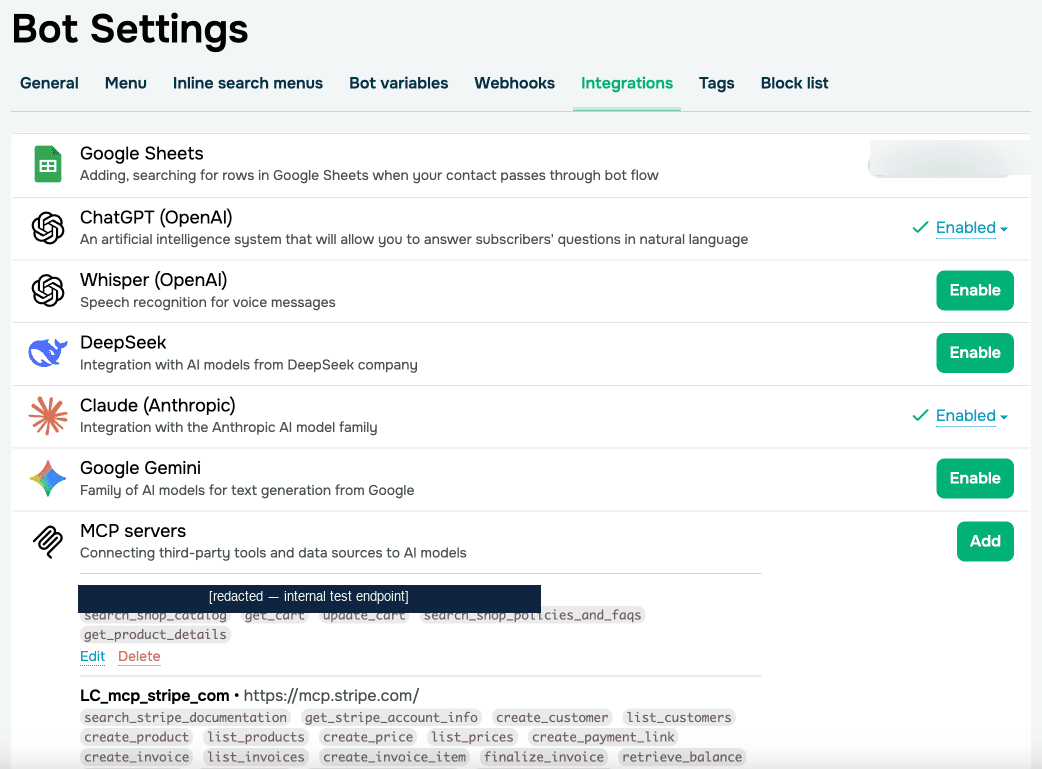Click the create_invoice_item tag
The width and height of the screenshot is (1042, 769).
point(394,757)
